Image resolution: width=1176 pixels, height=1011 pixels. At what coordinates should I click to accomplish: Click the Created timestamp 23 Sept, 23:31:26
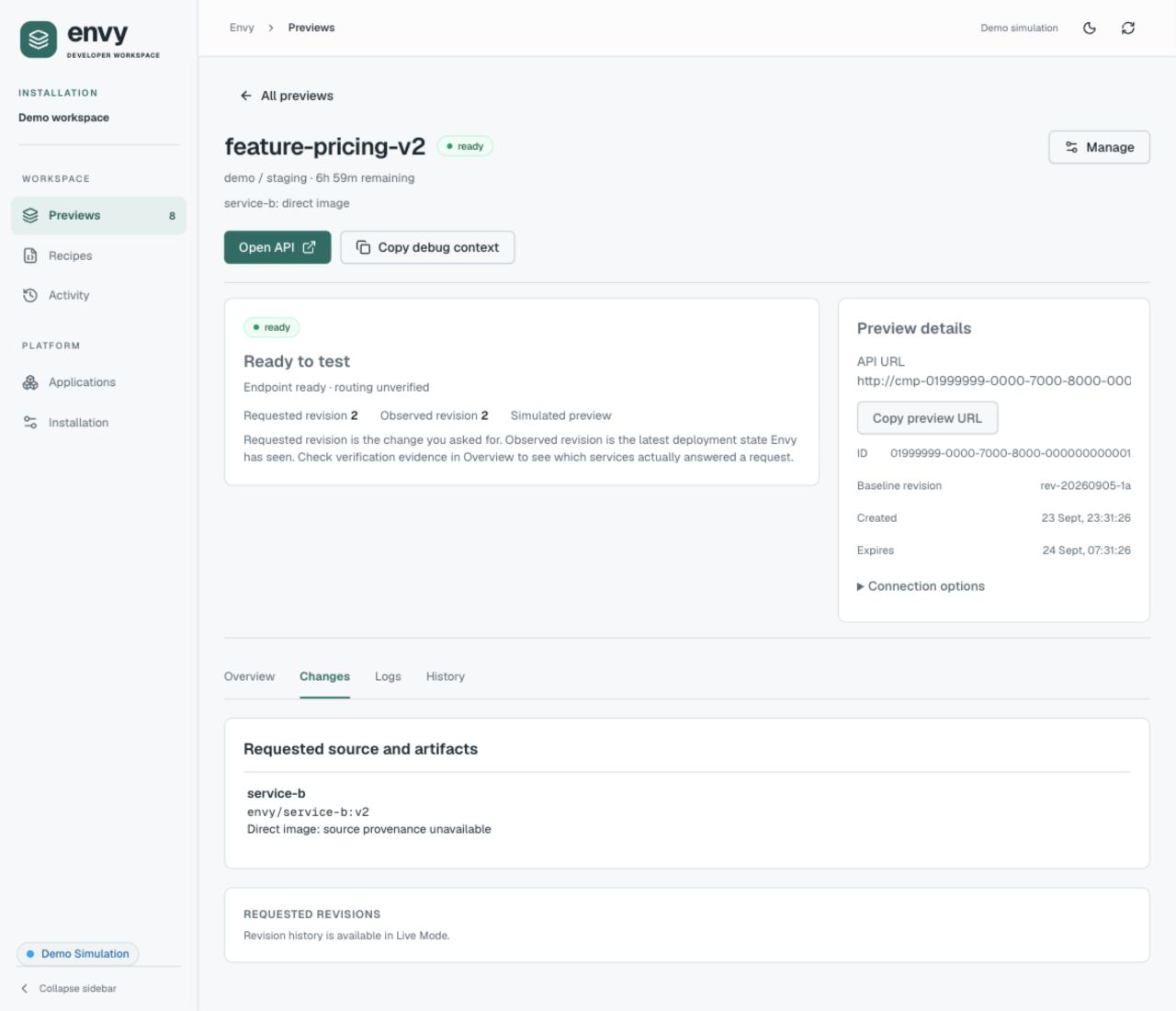tap(1086, 518)
